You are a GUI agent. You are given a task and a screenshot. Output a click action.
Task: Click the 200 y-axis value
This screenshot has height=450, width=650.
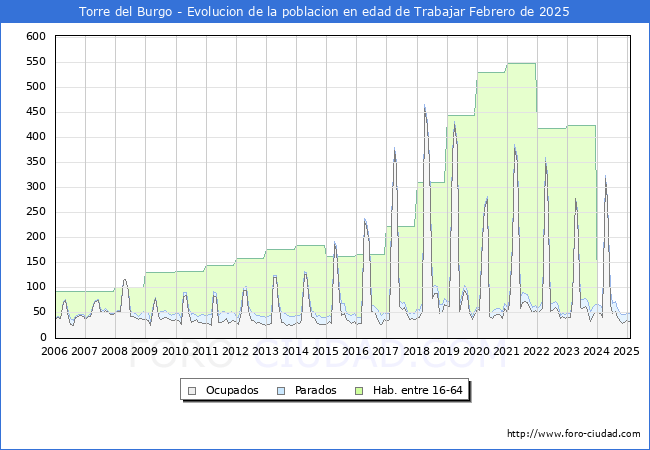point(36,237)
